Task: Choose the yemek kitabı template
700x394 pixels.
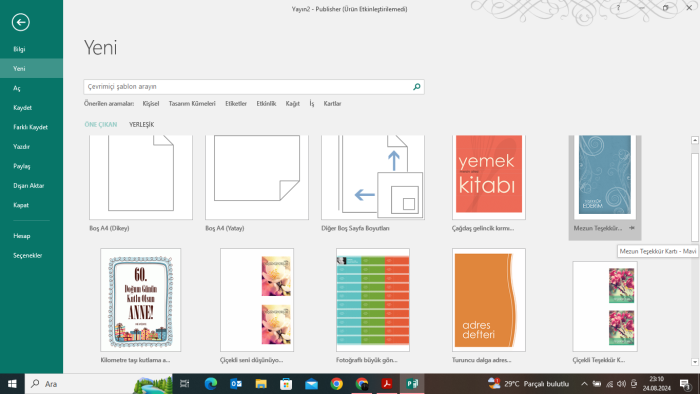Action: click(x=489, y=177)
